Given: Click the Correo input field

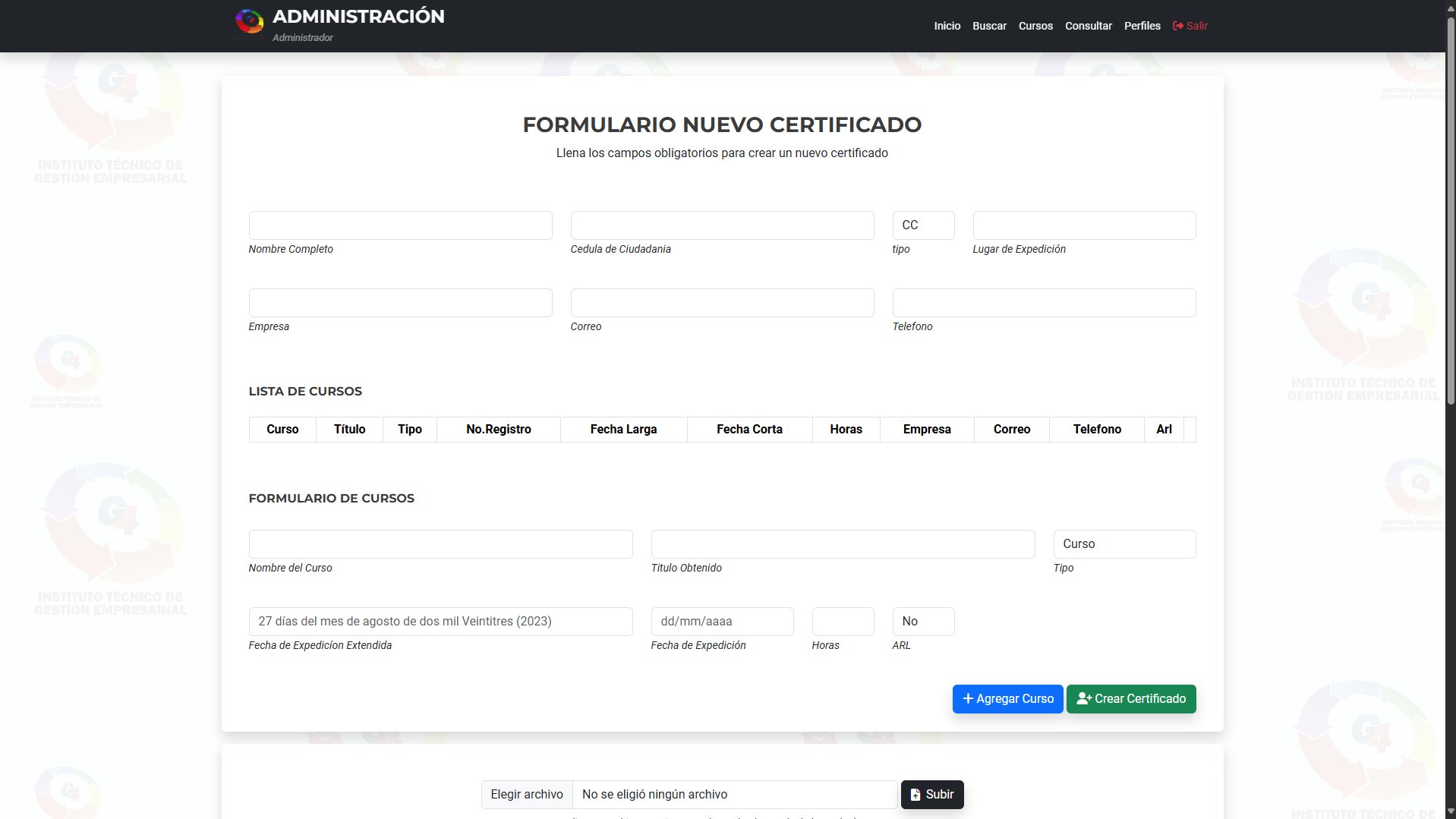Looking at the screenshot, I should (722, 302).
